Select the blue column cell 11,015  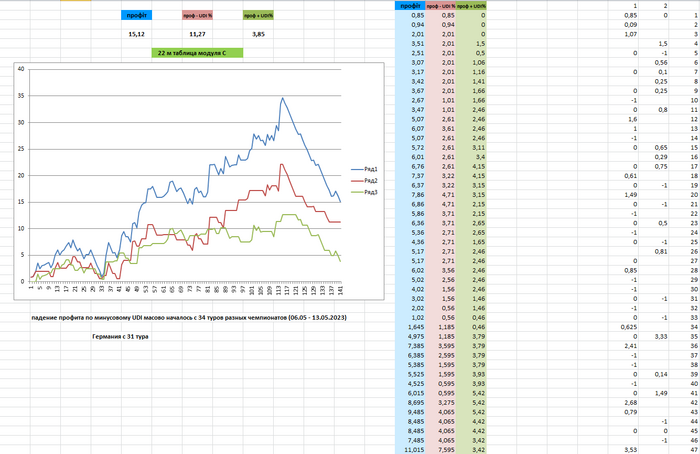[x=410, y=450]
